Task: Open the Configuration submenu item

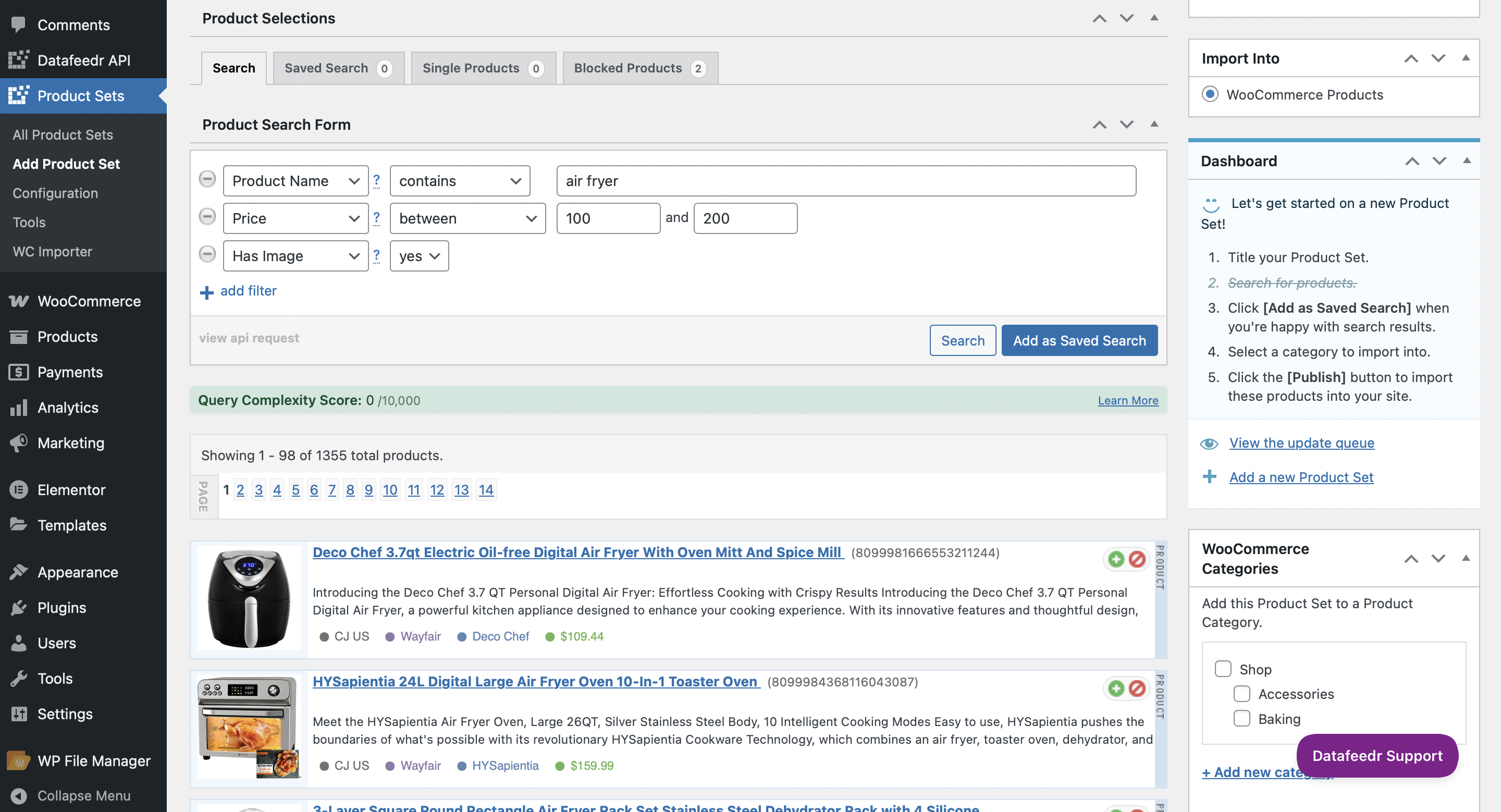Action: click(x=55, y=193)
